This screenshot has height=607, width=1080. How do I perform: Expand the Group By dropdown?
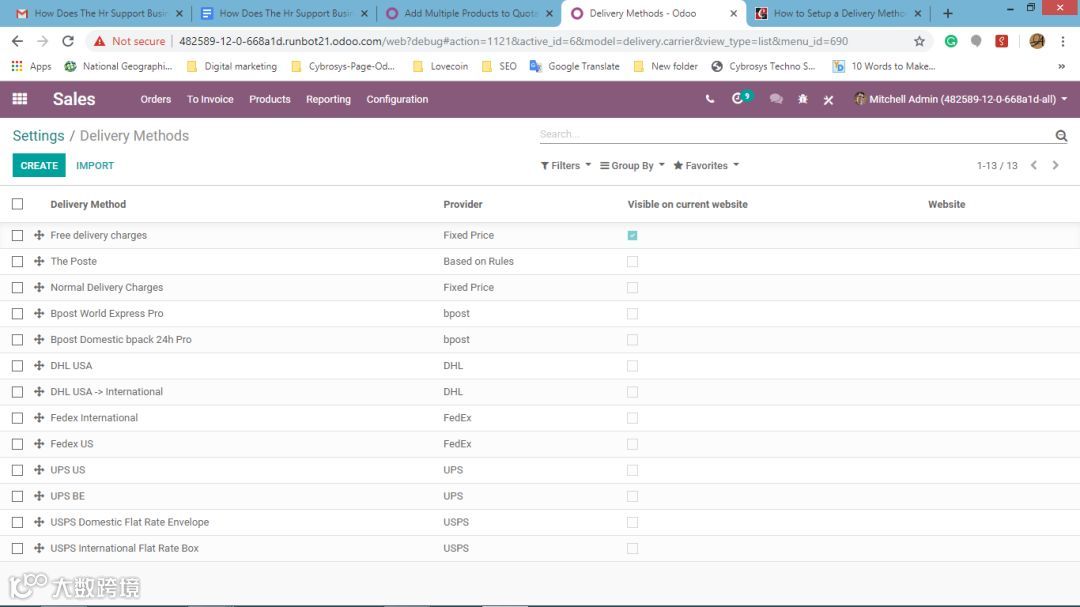point(632,165)
